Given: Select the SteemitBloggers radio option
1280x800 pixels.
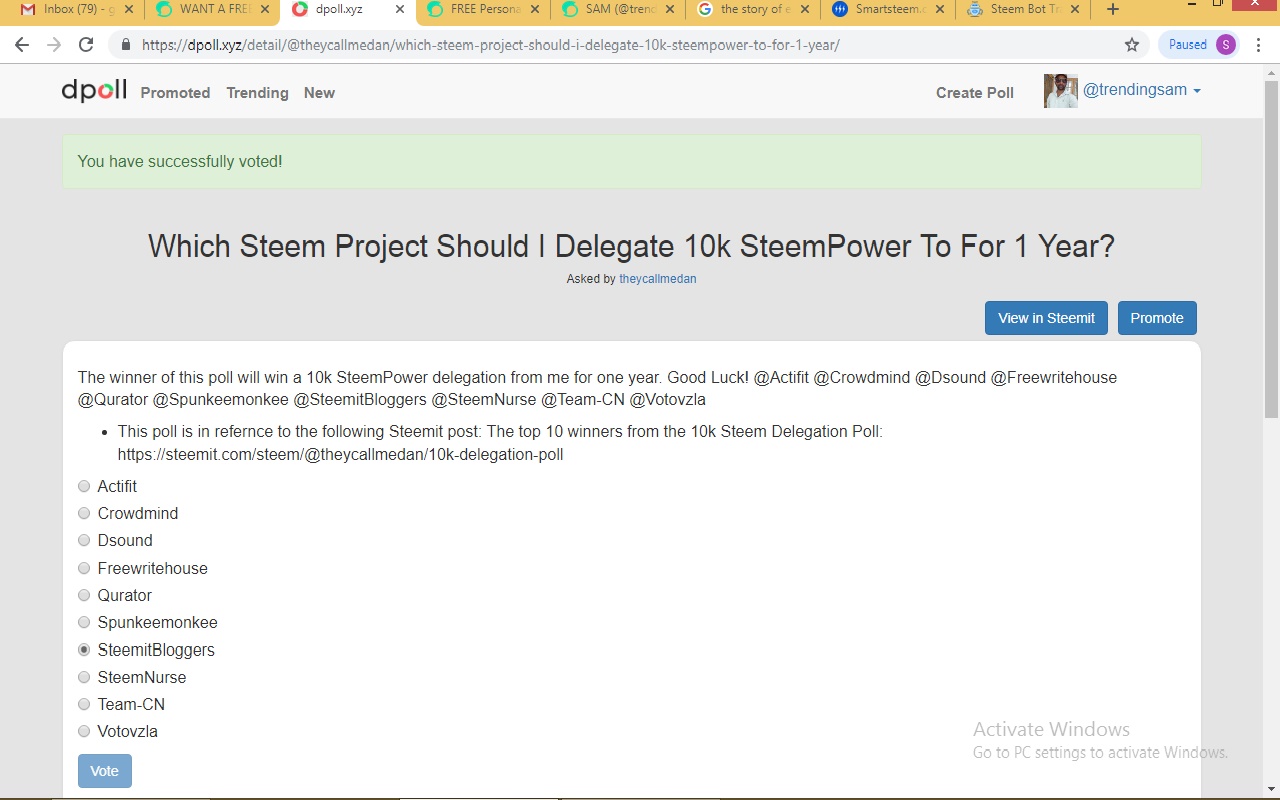Looking at the screenshot, I should (x=84, y=649).
